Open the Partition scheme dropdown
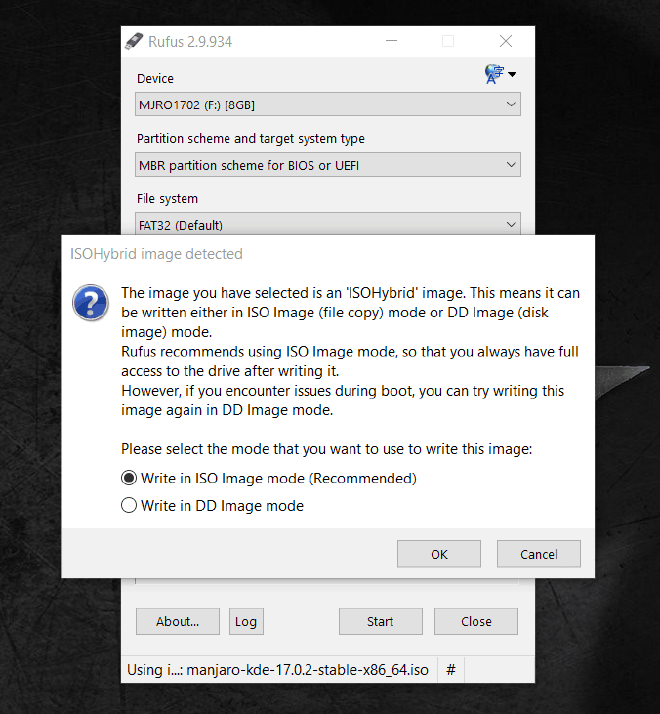Screen dimensions: 660x714 pyautogui.click(x=328, y=165)
